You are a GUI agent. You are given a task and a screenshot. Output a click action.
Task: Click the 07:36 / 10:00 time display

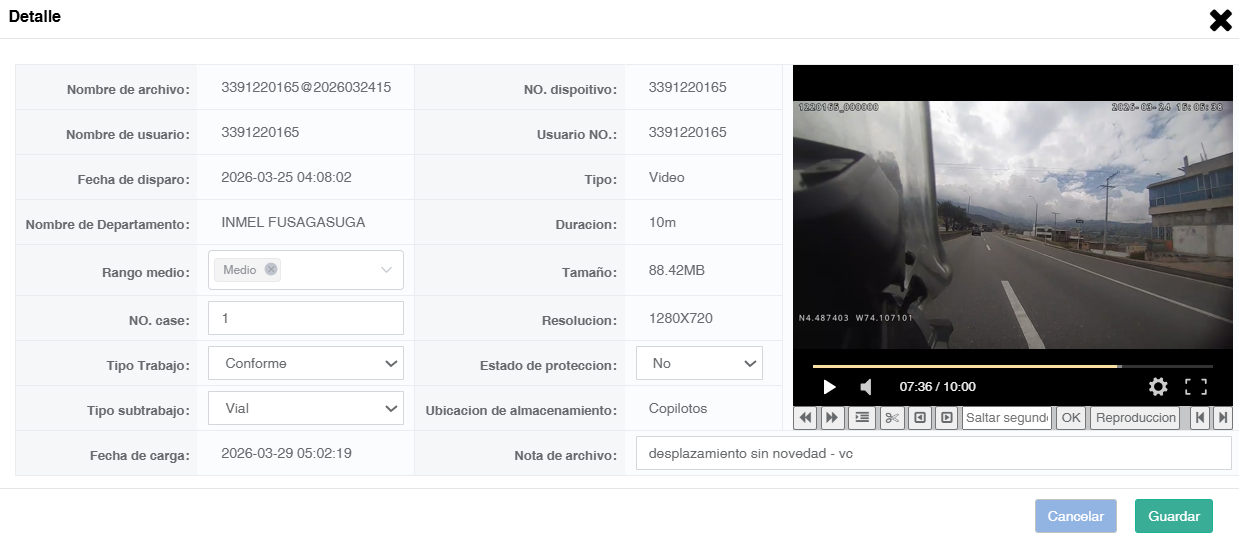pos(938,386)
